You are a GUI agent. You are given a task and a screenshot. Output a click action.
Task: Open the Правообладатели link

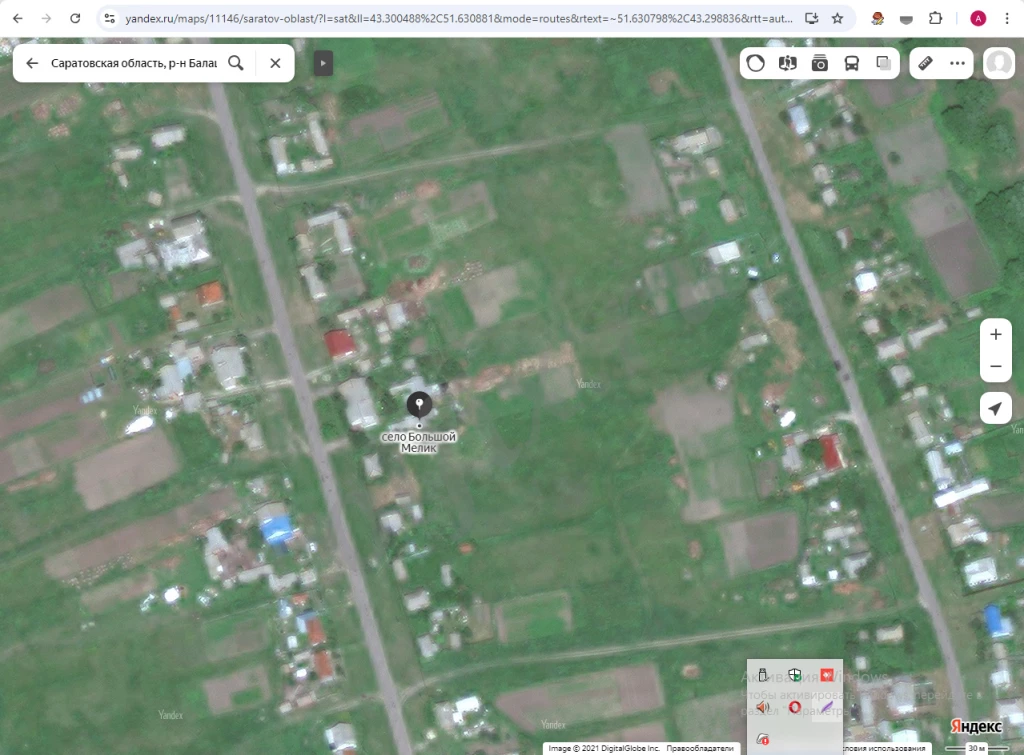[695, 748]
